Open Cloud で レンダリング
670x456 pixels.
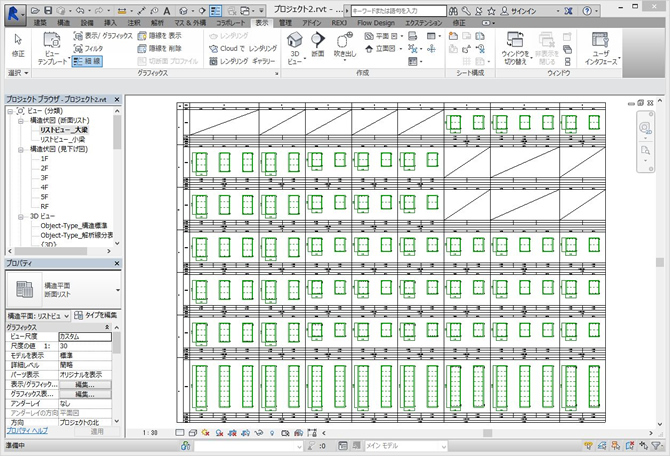243,48
